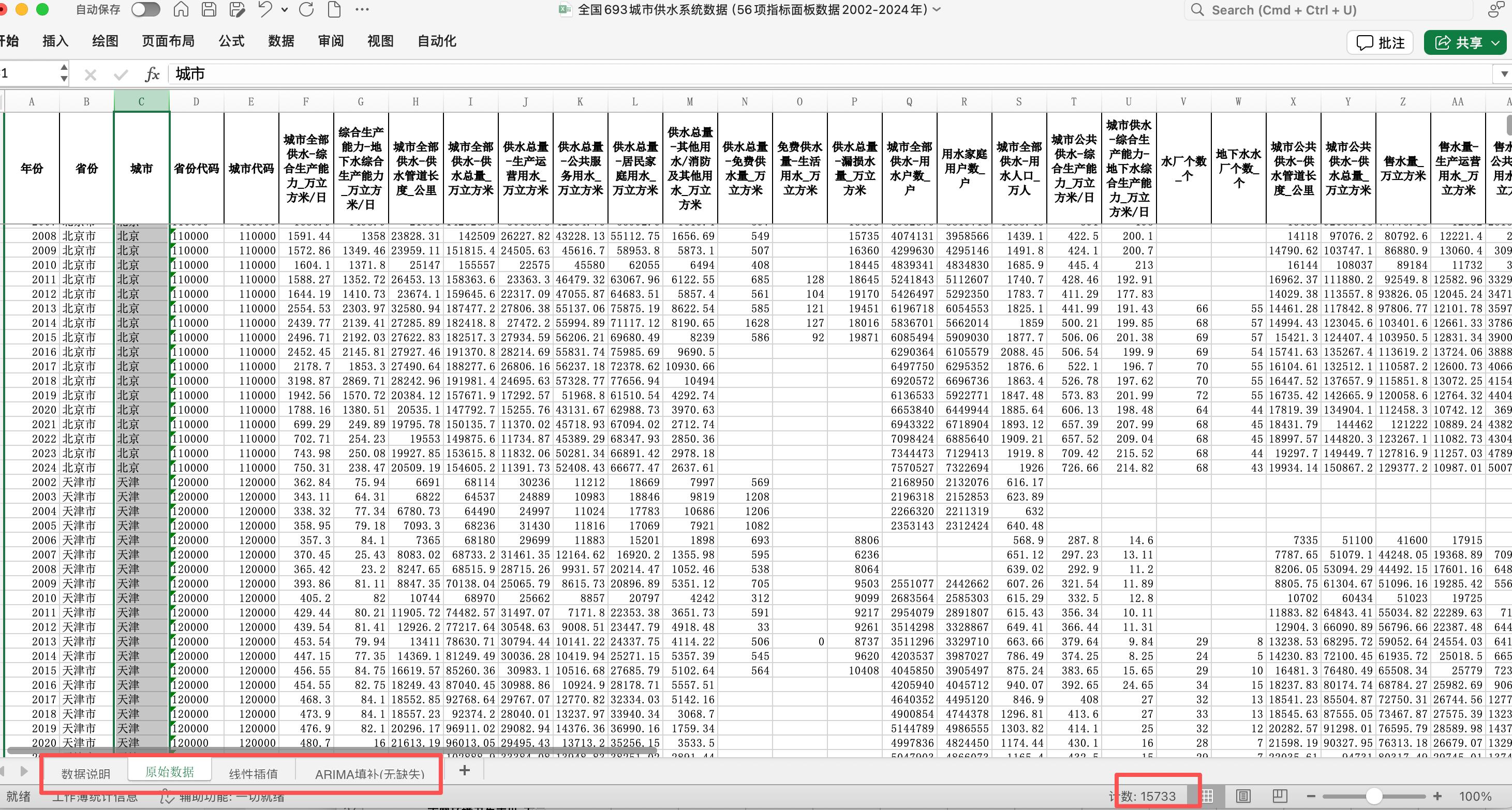Expand the workbook title dropdown chevron
The height and width of the screenshot is (810, 1512).
pos(938,9)
